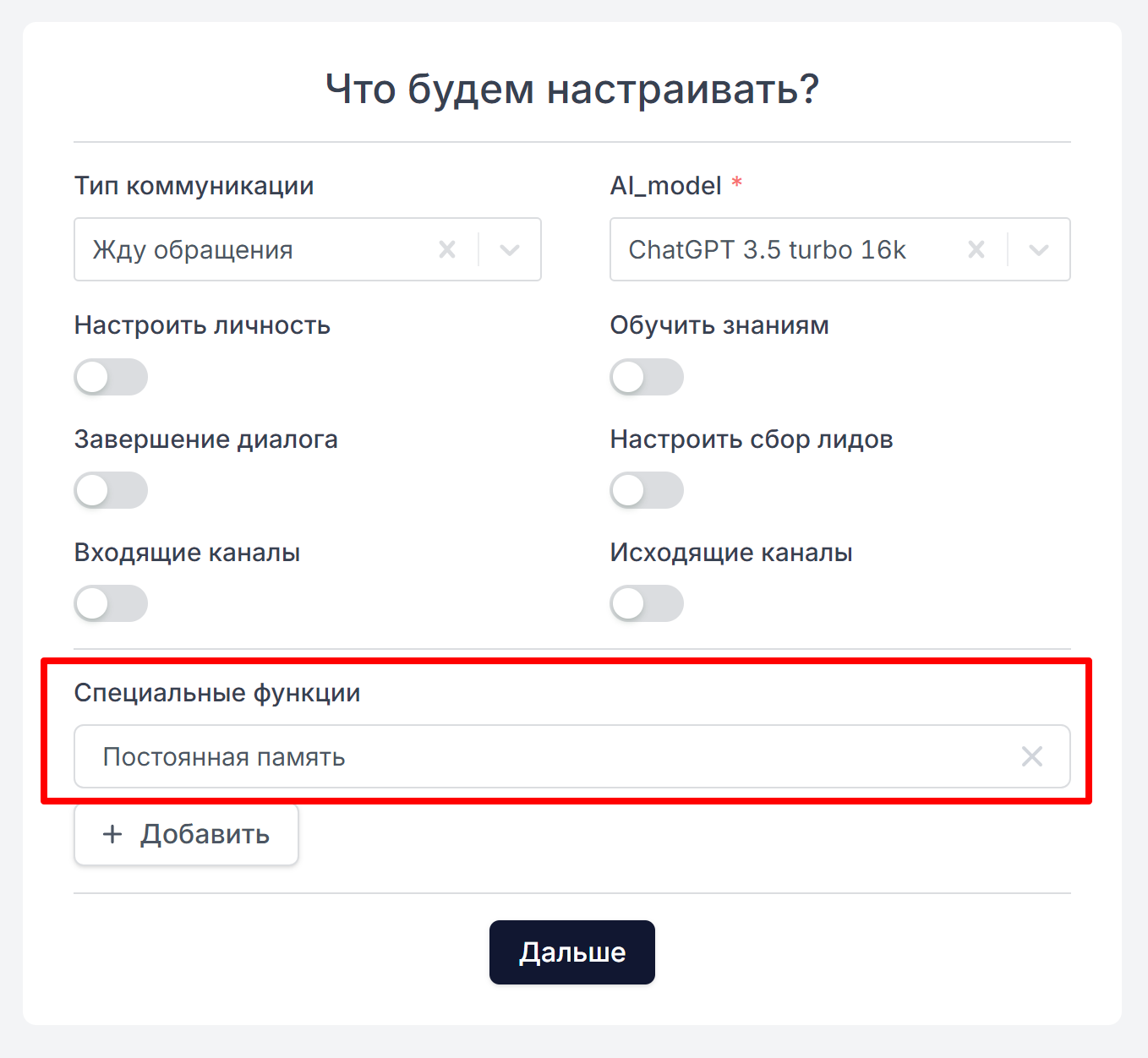Switch on 'Входящие каналы'
Viewport: 1148px width, 1058px height.
pyautogui.click(x=111, y=603)
